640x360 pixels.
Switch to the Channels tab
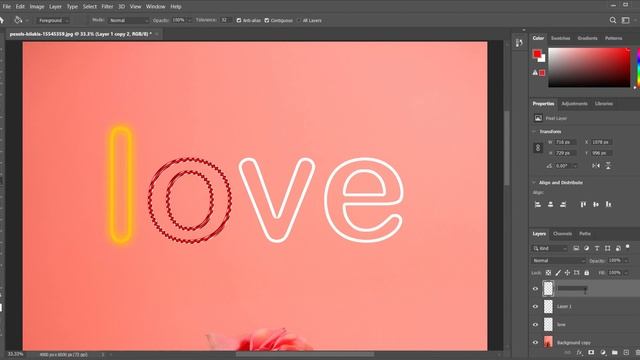562,233
